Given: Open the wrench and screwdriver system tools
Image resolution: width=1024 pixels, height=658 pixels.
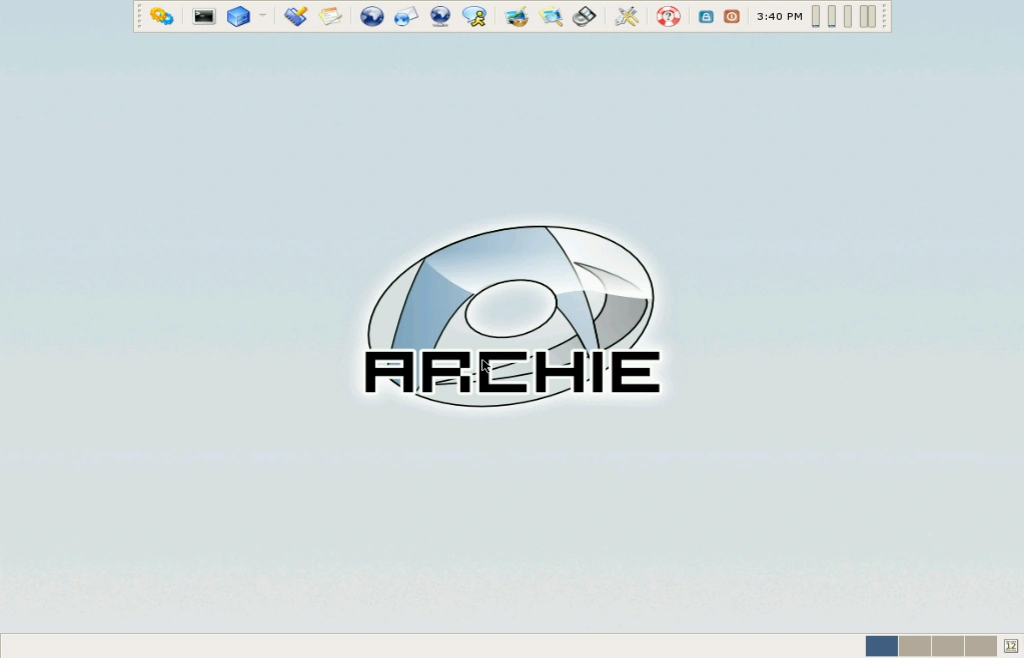Looking at the screenshot, I should click(x=626, y=16).
